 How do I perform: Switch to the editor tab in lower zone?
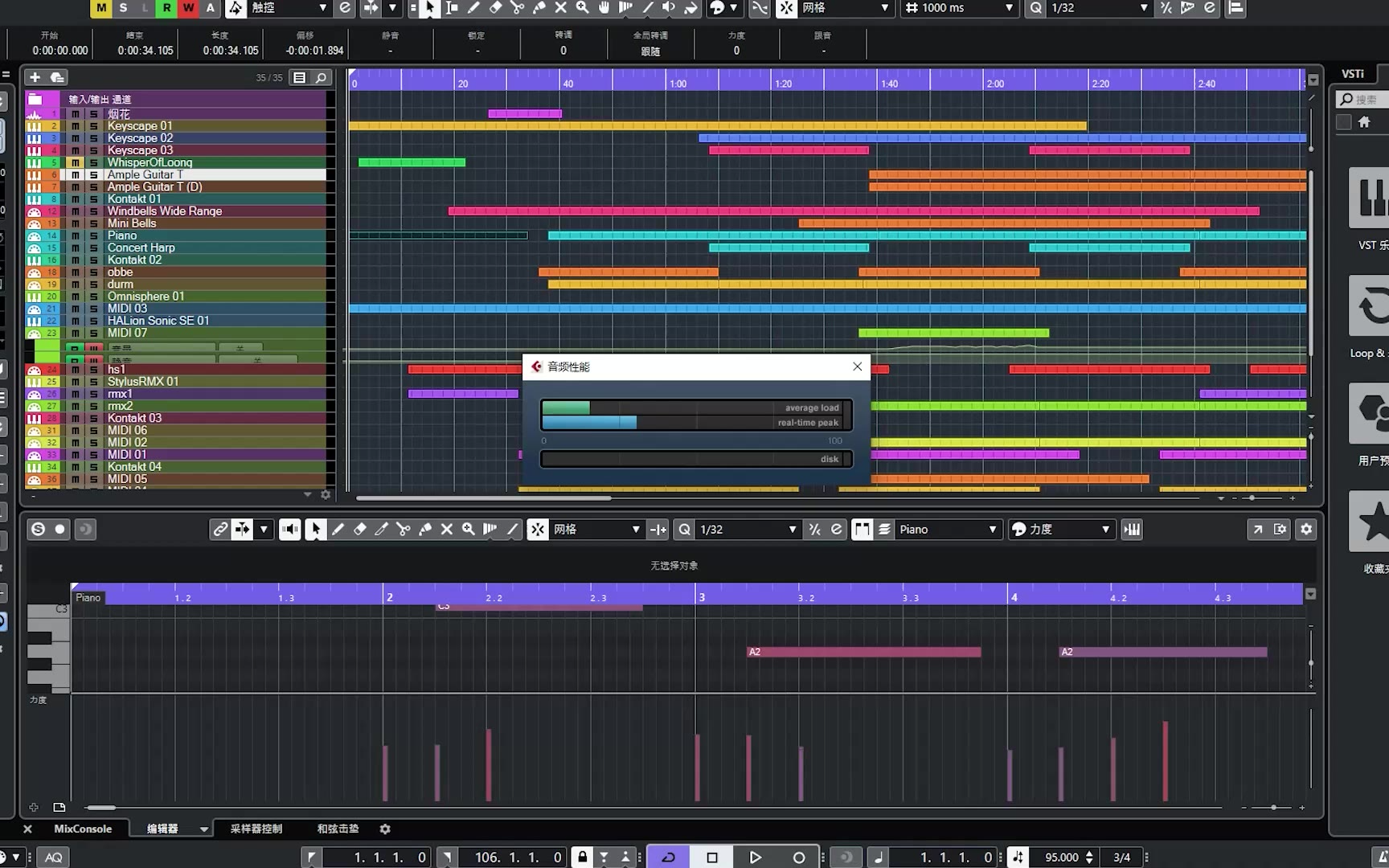(162, 829)
